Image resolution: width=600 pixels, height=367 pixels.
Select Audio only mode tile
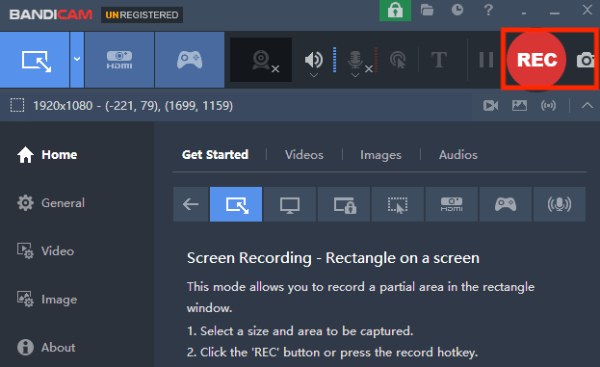559,204
